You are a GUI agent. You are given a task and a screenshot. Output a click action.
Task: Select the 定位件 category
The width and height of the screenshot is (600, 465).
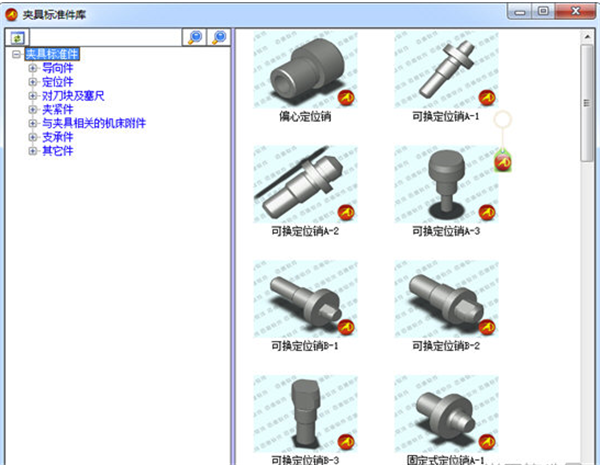pyautogui.click(x=57, y=82)
